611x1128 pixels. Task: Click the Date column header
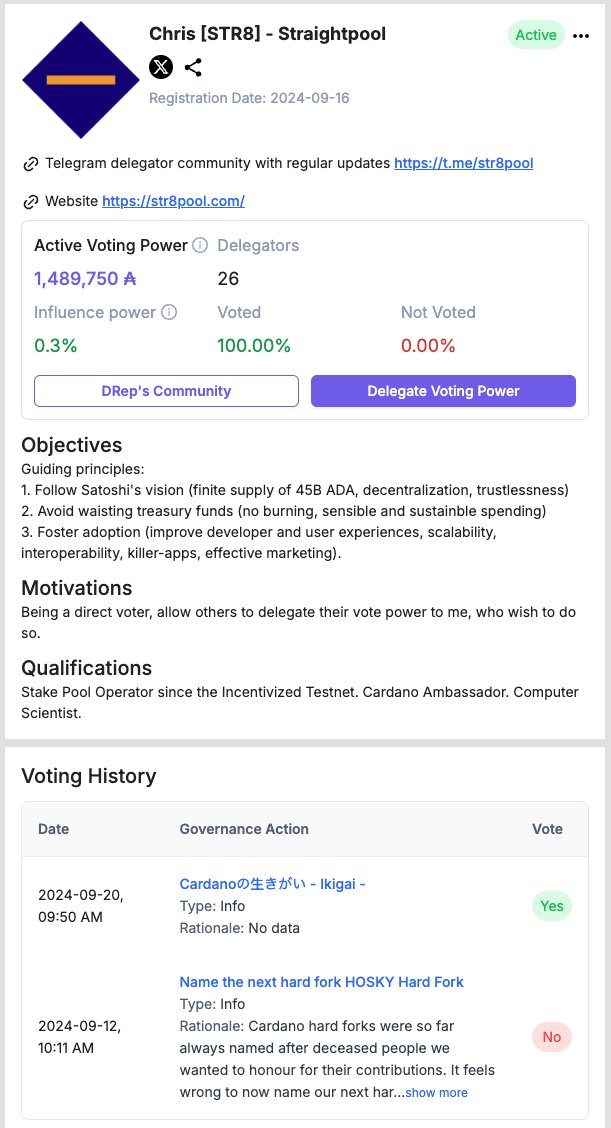point(54,829)
